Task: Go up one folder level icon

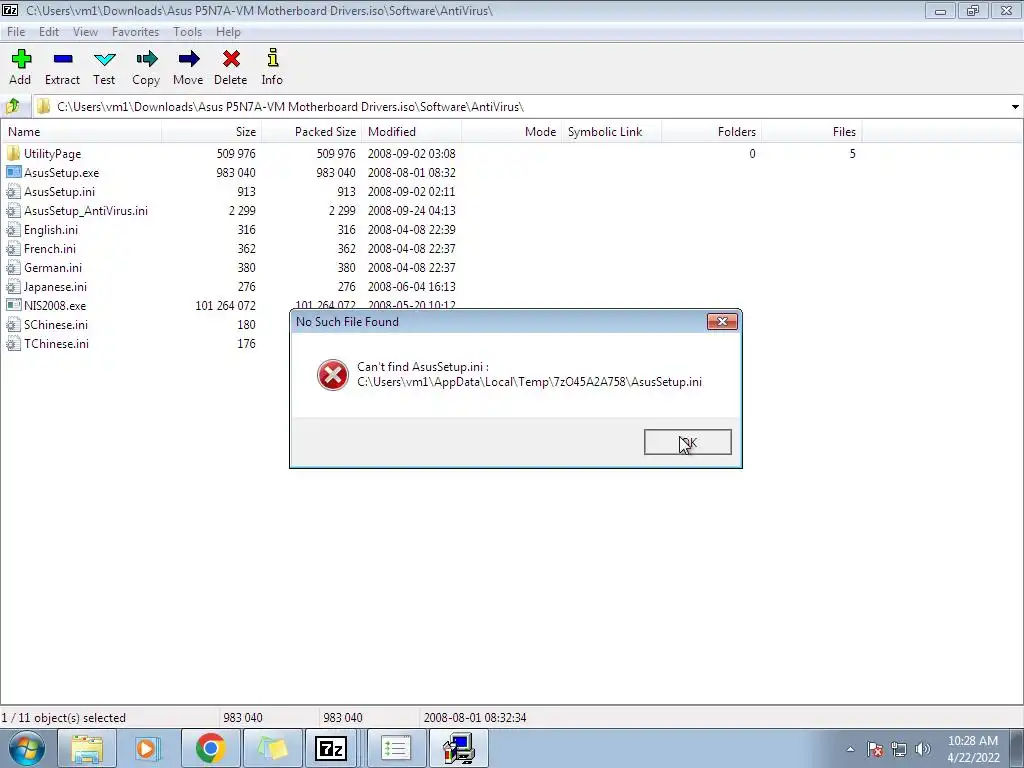Action: click(13, 106)
